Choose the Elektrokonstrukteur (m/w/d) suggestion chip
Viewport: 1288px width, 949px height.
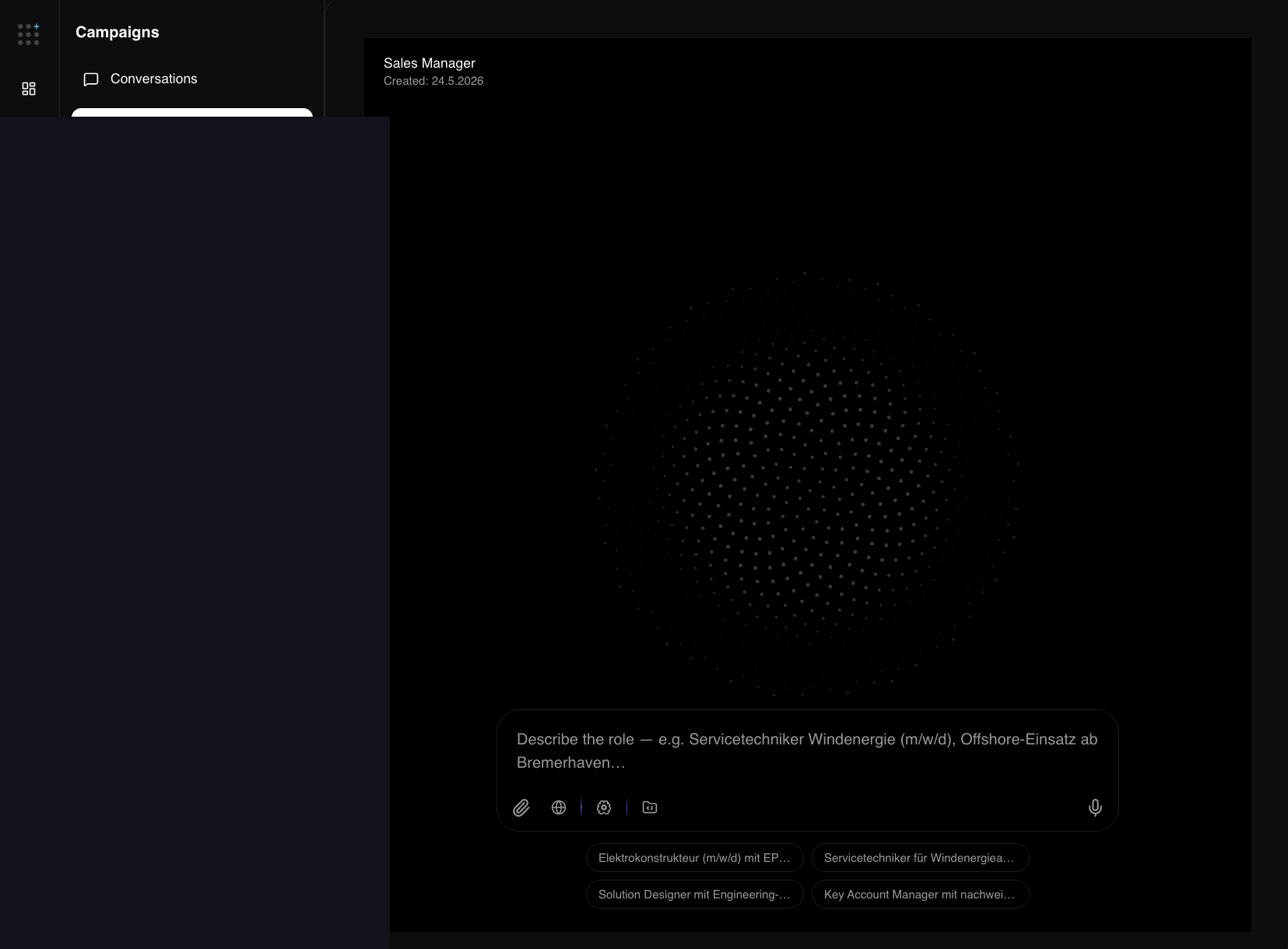coord(694,858)
